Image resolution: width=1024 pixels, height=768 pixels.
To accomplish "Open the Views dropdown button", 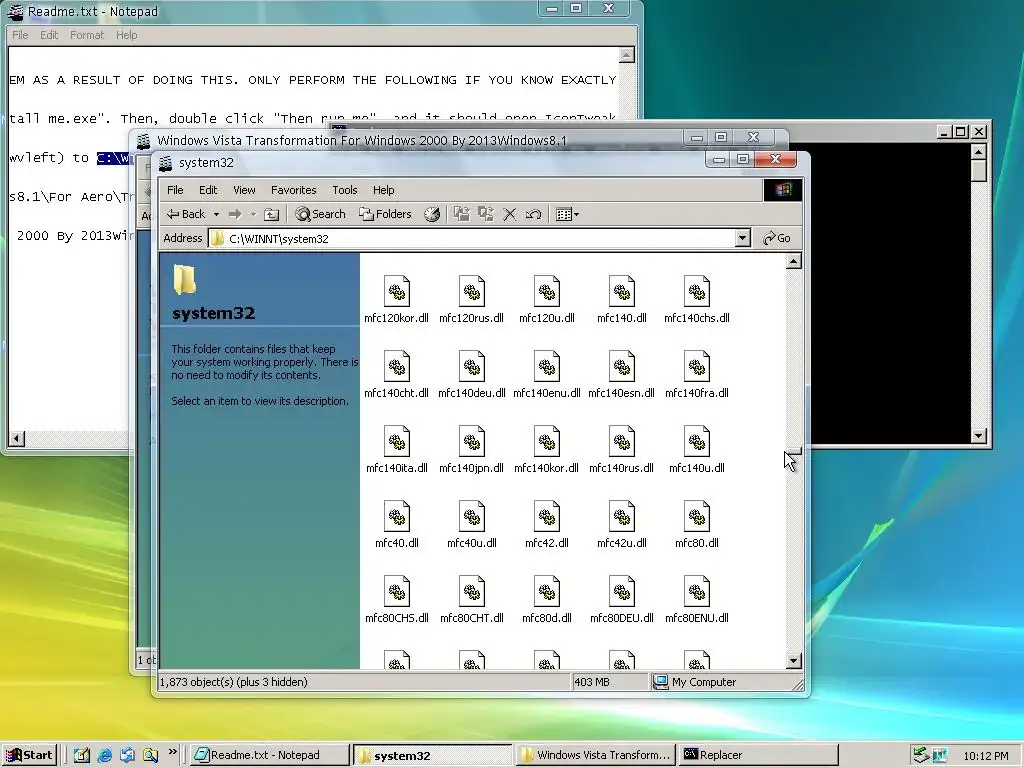I will coord(567,214).
